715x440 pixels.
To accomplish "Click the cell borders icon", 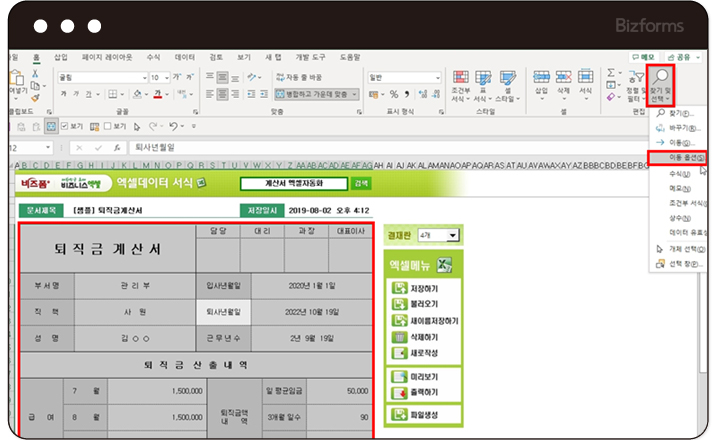I will point(111,94).
